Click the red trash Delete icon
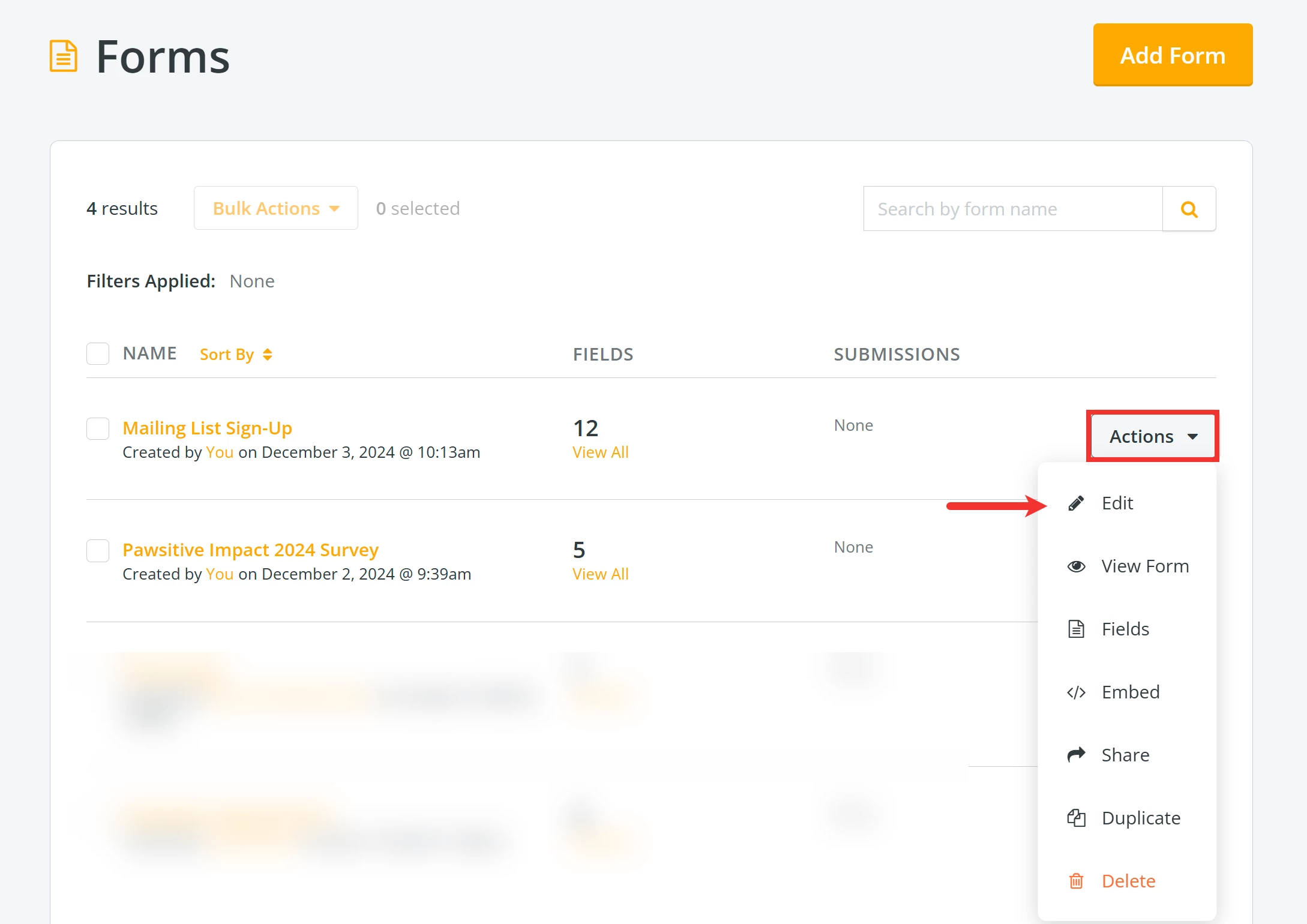This screenshot has width=1307, height=924. point(1076,881)
